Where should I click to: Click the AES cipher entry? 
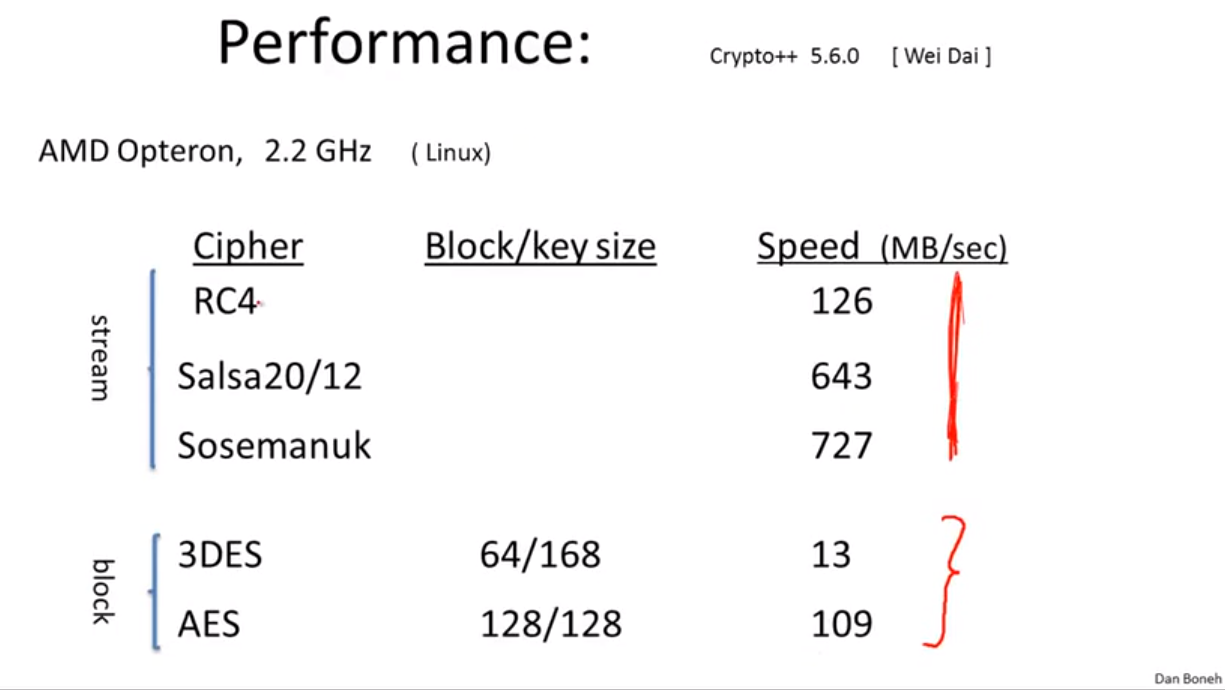(209, 625)
